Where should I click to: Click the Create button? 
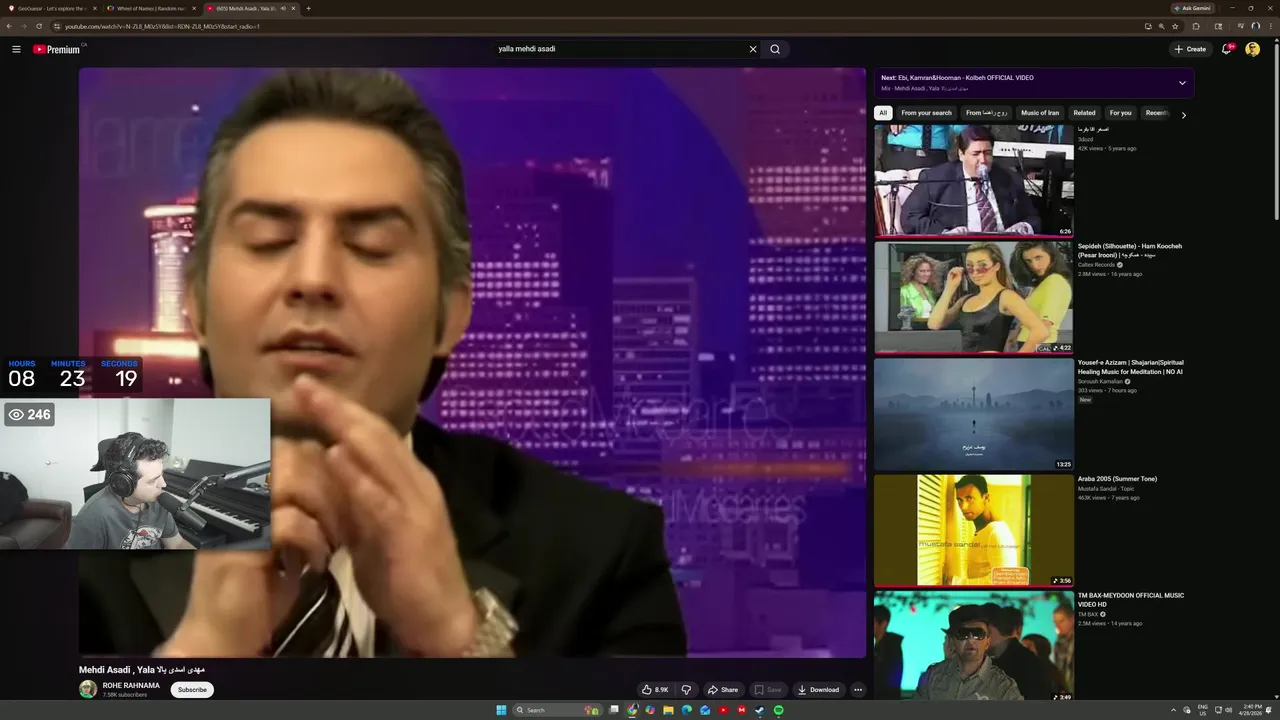pos(1190,49)
